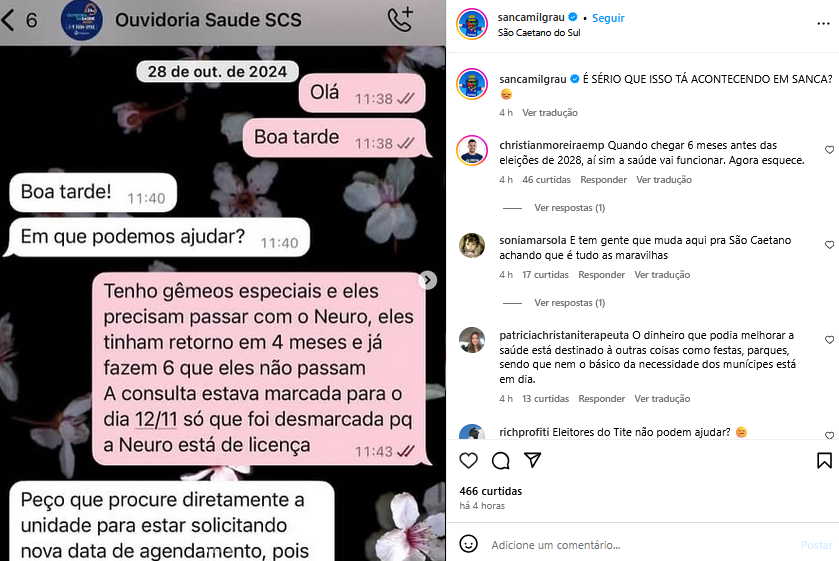Go to next image with carousel arrow
The image size is (839, 561).
tap(427, 280)
